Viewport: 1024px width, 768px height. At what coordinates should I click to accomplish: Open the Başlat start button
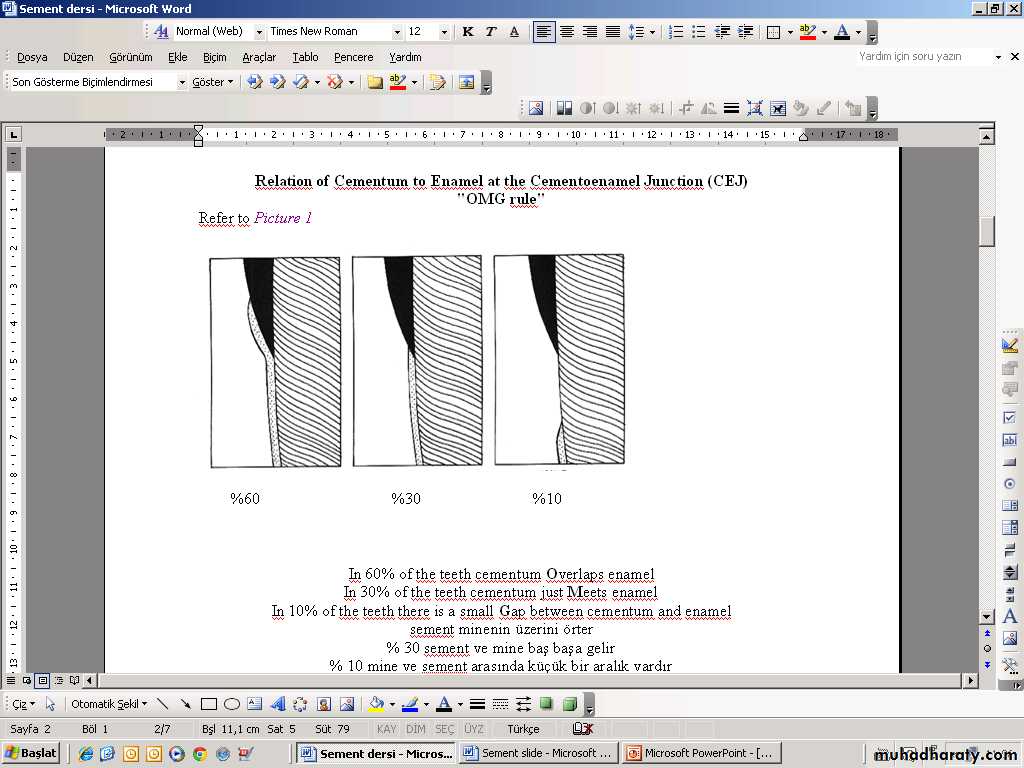pos(31,753)
